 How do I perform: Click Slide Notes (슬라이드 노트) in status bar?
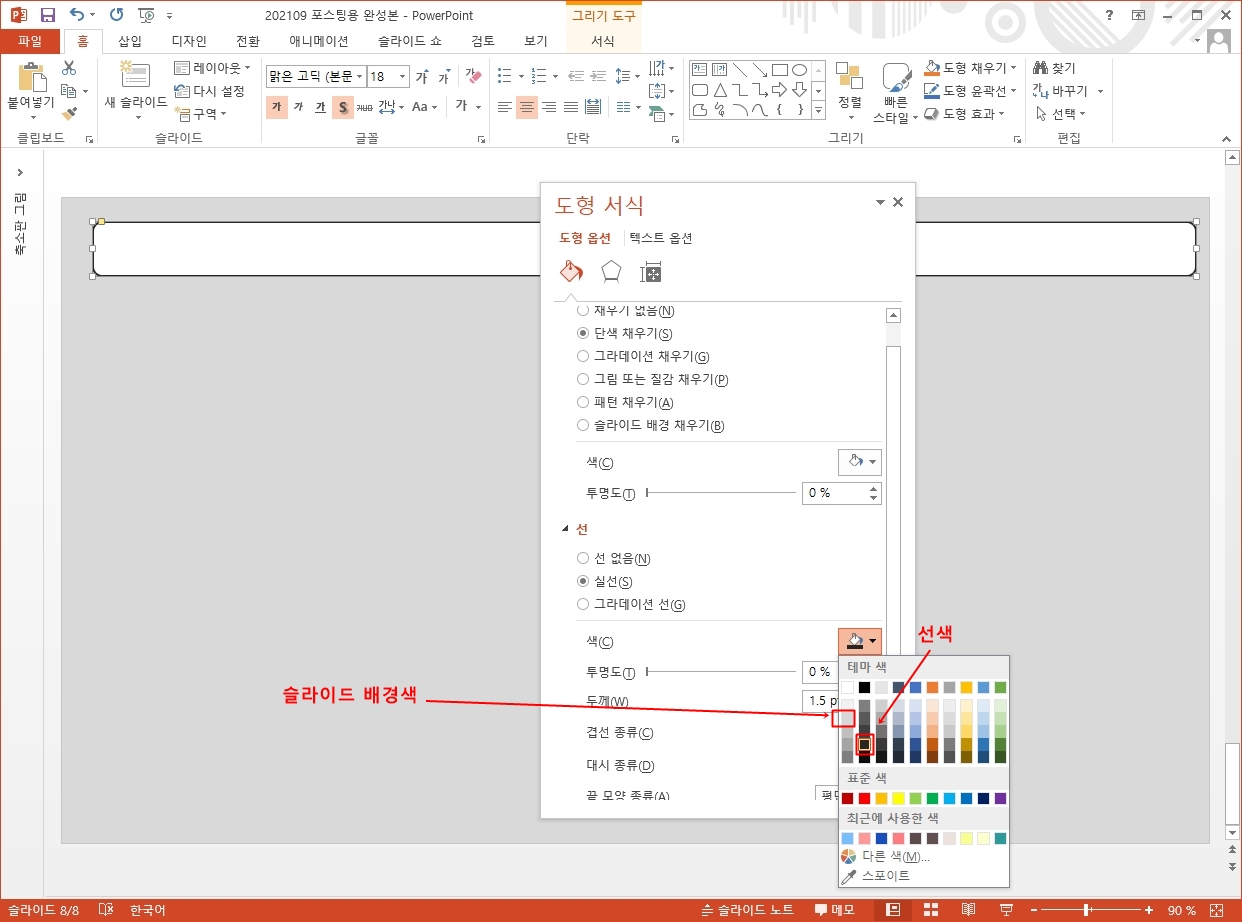point(748,910)
